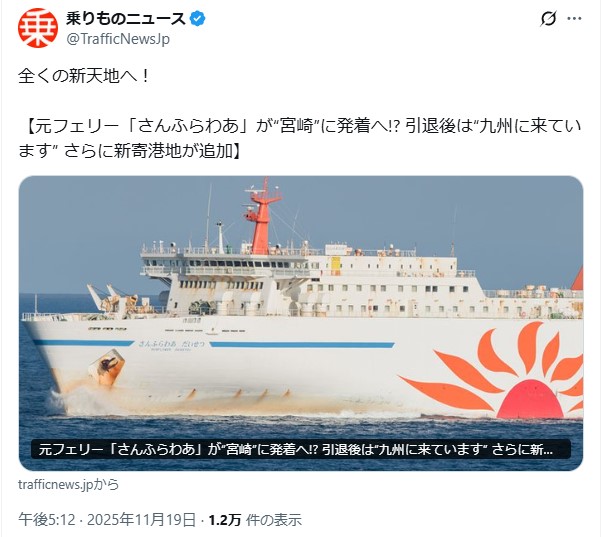
Task: Open the trafficnews.jpから source link
Action: (68, 484)
